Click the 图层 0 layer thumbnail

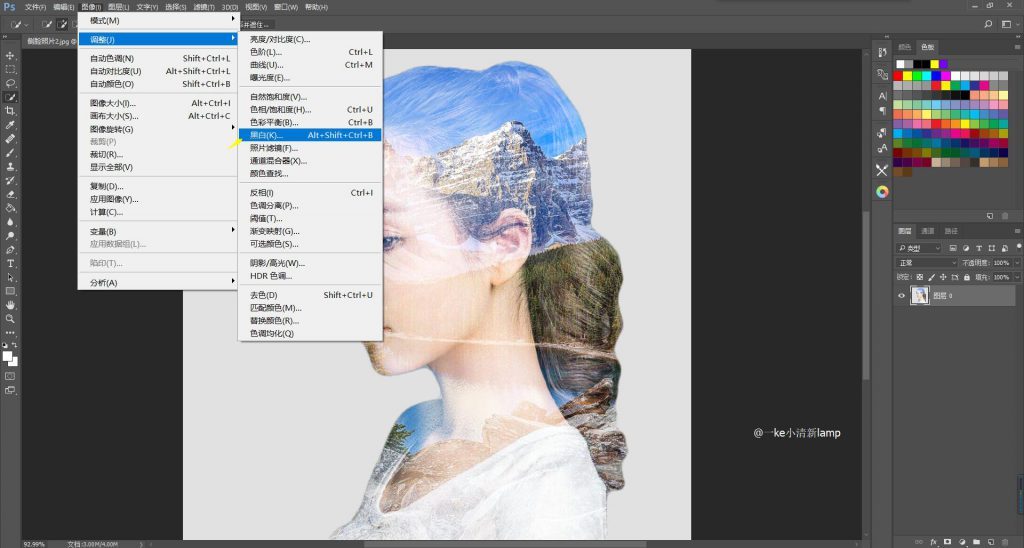(920, 295)
